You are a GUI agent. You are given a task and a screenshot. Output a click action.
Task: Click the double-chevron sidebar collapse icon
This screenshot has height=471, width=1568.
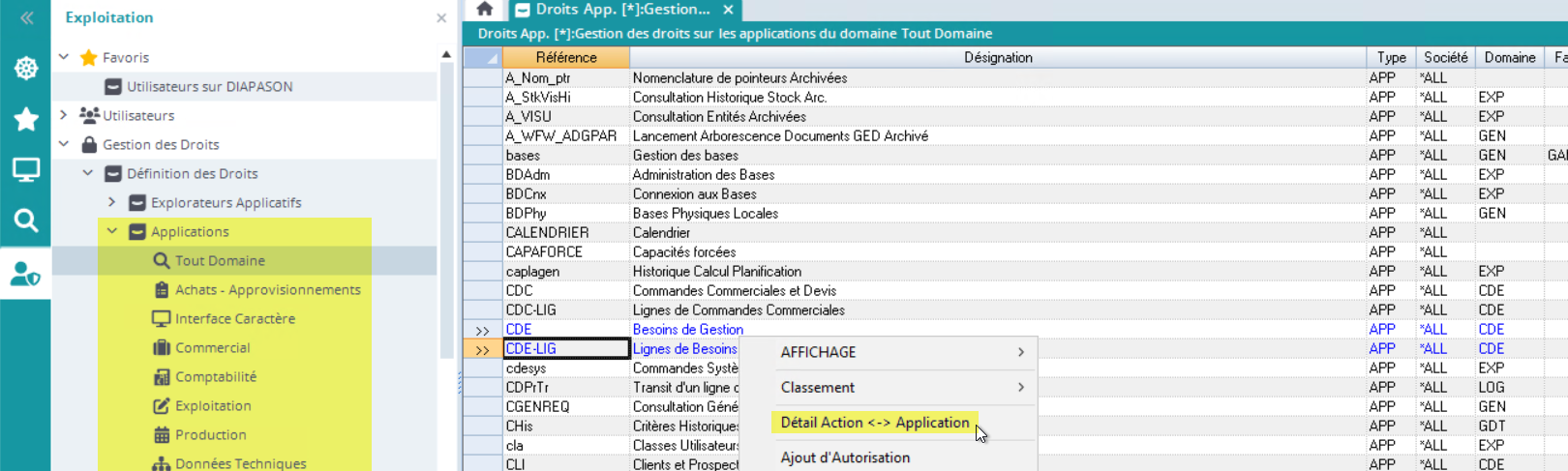point(26,17)
